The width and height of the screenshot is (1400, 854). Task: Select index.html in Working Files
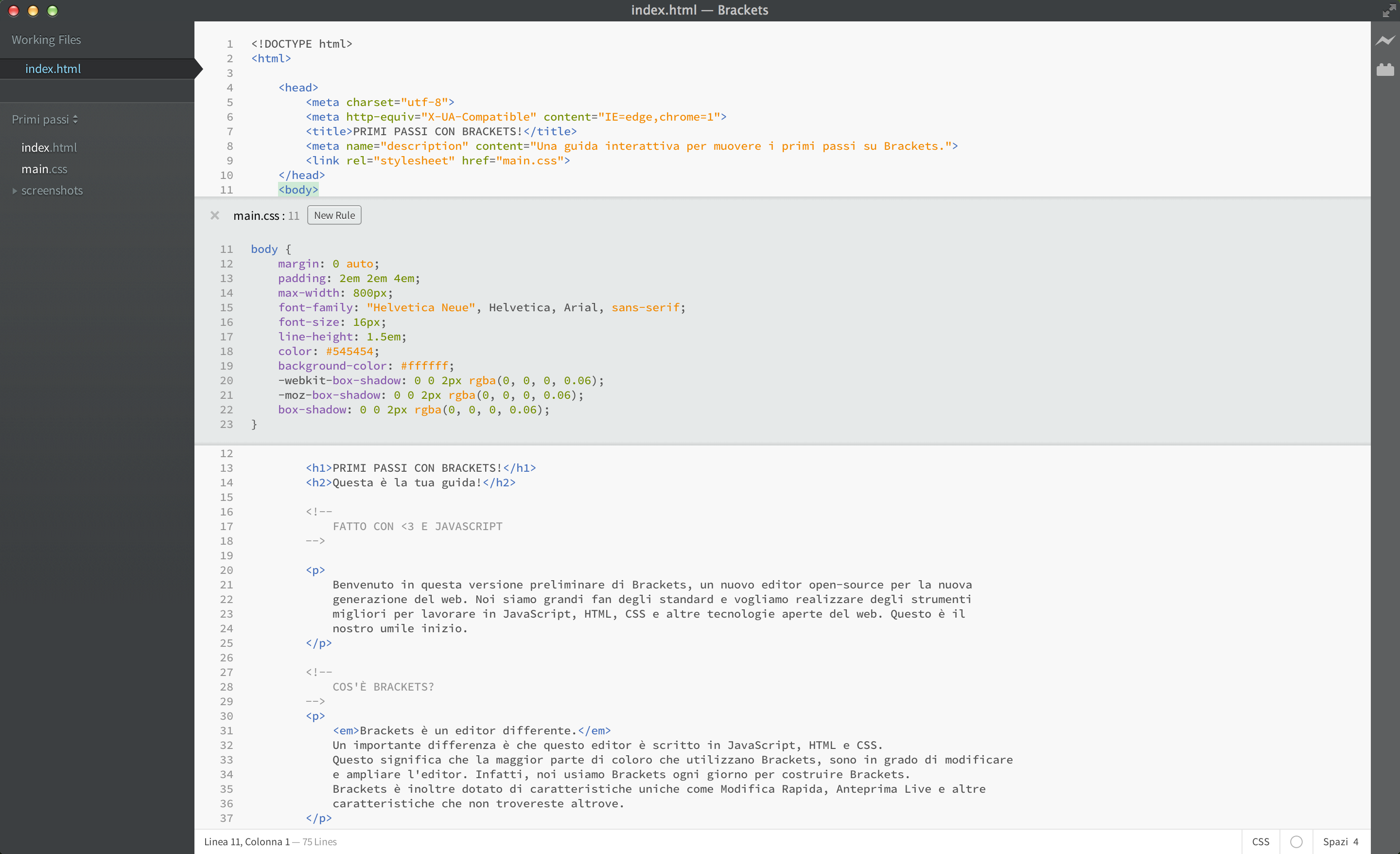point(53,69)
